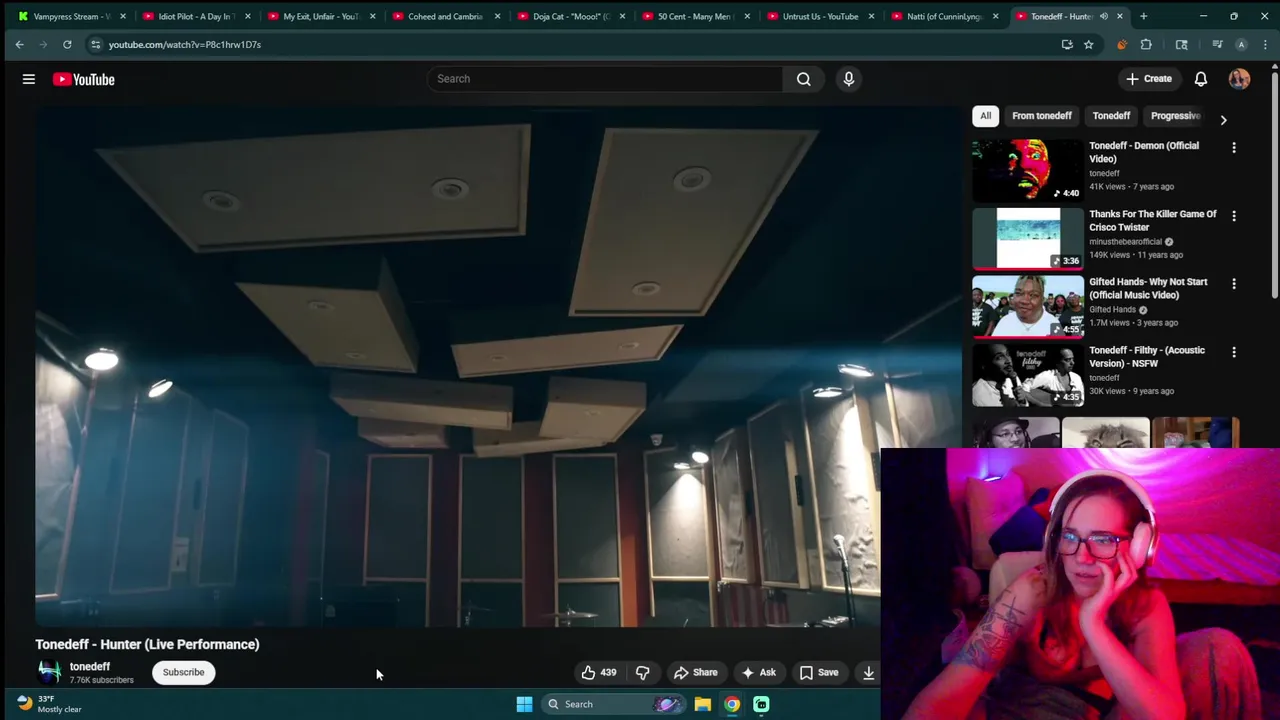Open tonedeff channel name link
The height and width of the screenshot is (720, 1280).
(90, 666)
